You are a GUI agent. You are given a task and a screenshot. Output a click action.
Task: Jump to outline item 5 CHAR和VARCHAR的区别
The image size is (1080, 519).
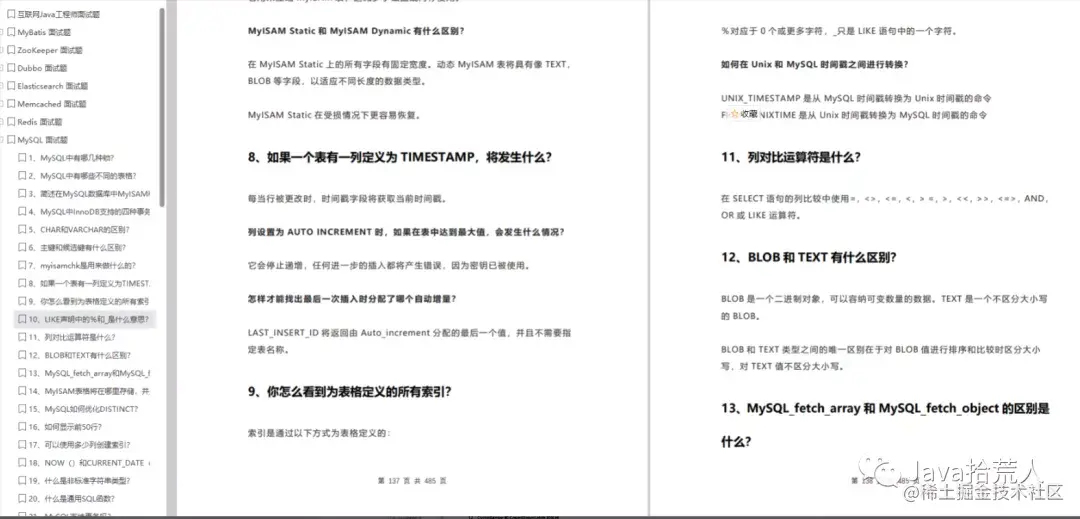pos(79,229)
